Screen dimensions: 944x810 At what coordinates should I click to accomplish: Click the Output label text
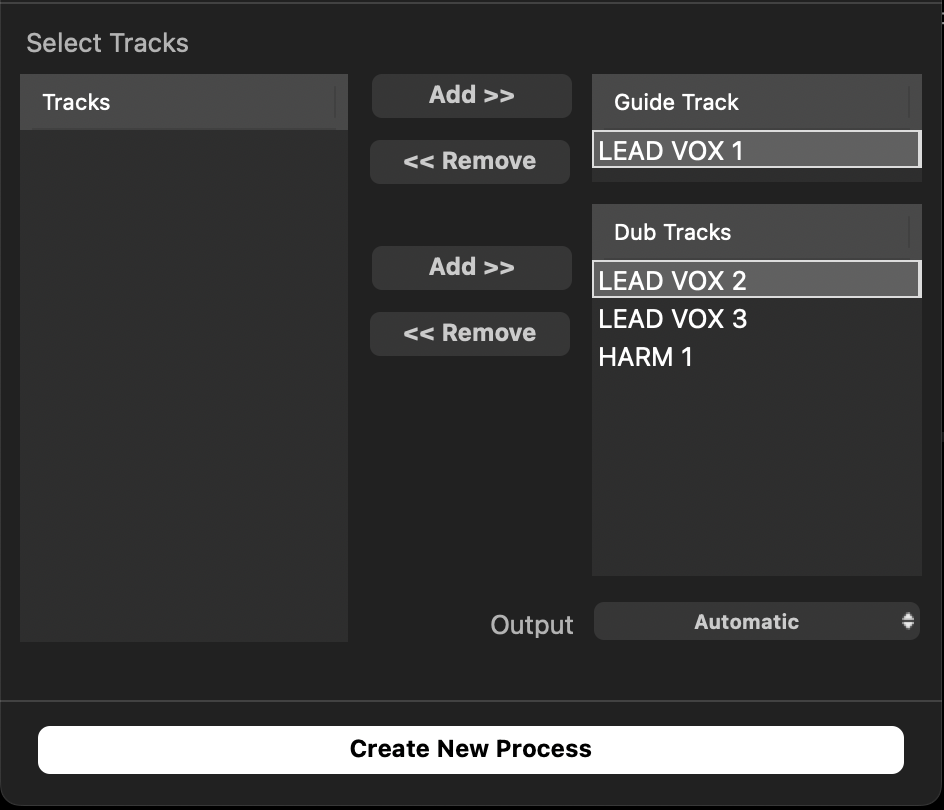532,625
